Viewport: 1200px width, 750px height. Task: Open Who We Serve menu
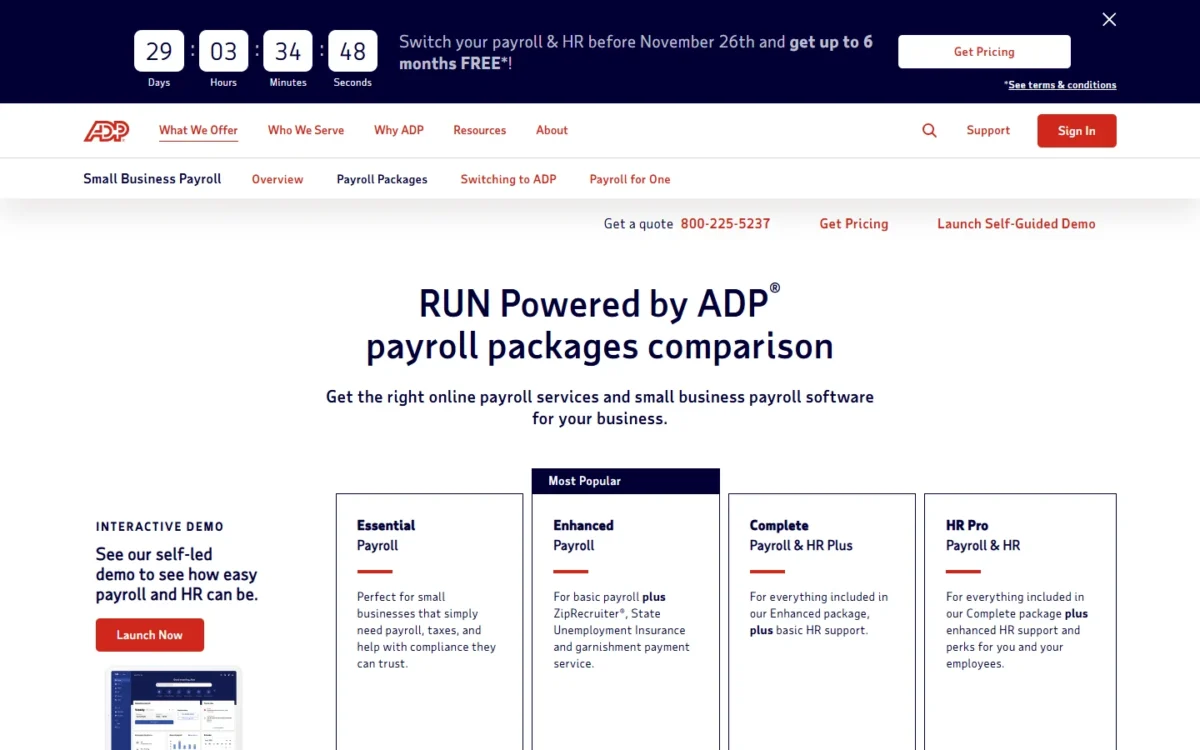point(306,130)
